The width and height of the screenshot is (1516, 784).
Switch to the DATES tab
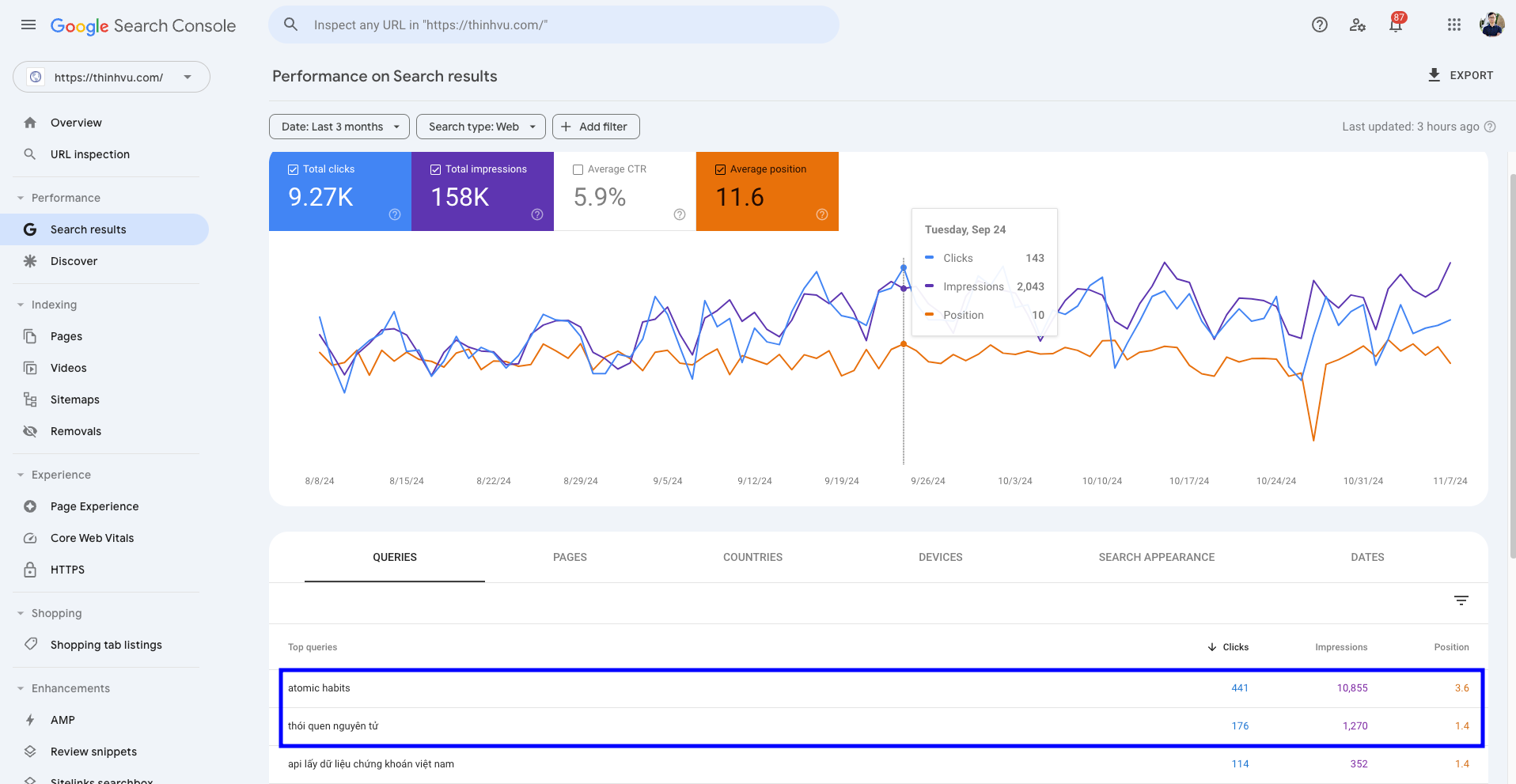[1367, 557]
